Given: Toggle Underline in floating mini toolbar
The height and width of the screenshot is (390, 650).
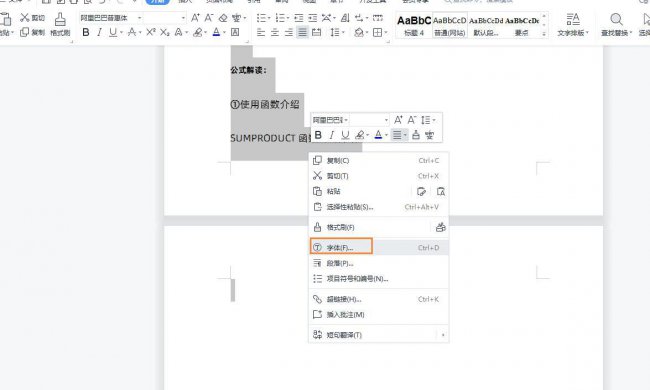Looking at the screenshot, I should point(345,135).
